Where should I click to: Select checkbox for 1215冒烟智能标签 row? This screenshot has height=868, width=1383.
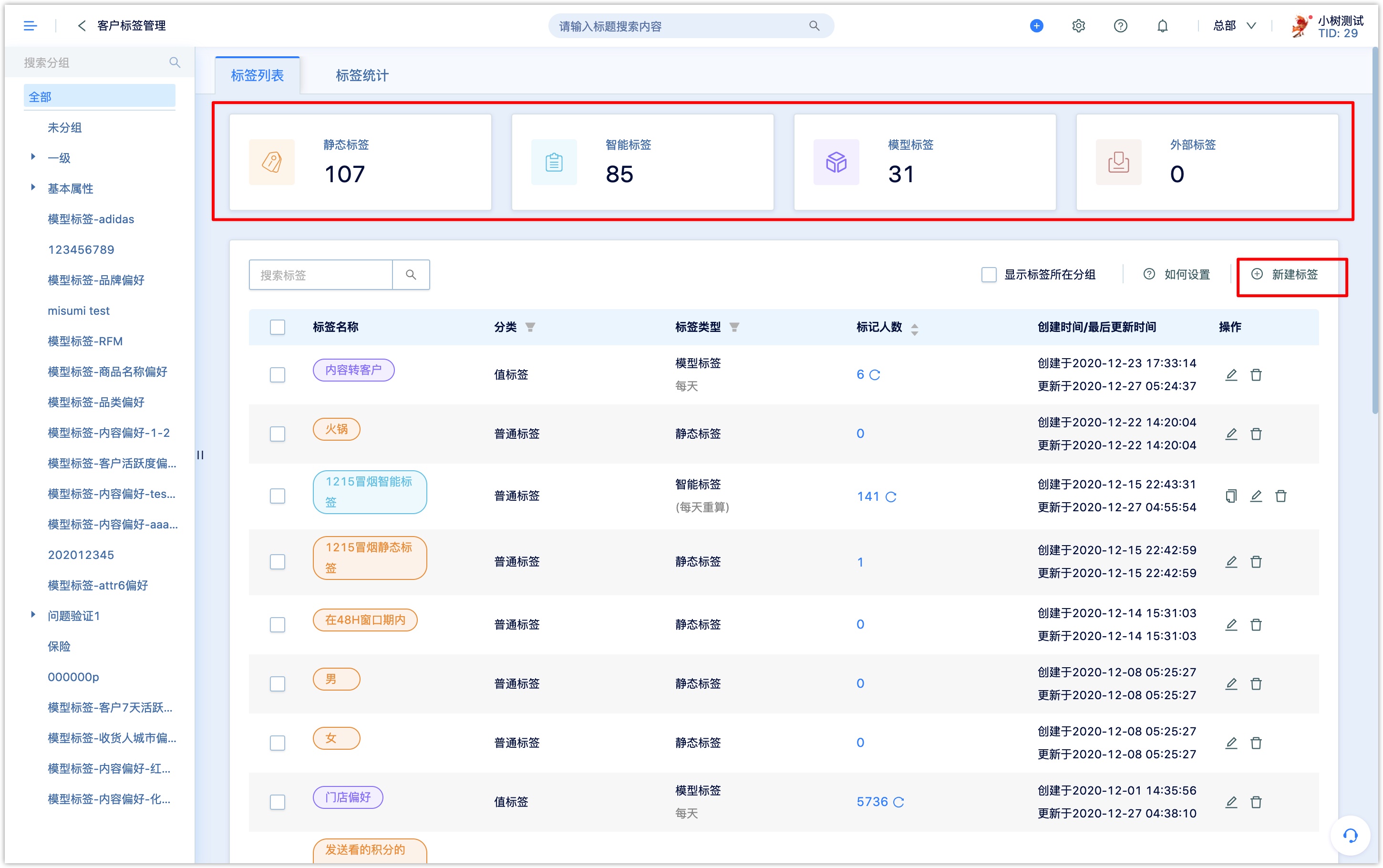tap(277, 496)
